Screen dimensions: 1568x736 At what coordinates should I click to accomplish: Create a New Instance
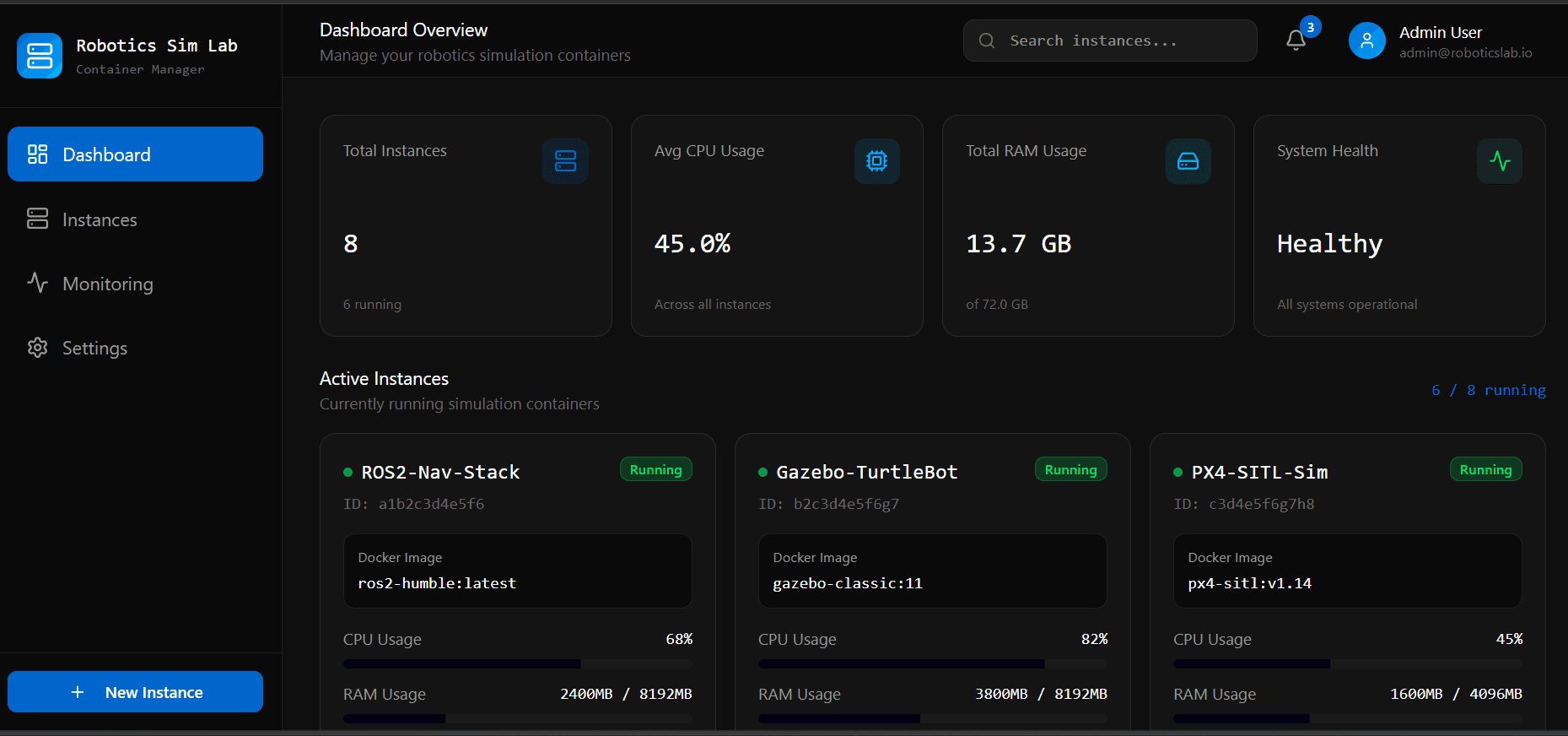pyautogui.click(x=135, y=692)
